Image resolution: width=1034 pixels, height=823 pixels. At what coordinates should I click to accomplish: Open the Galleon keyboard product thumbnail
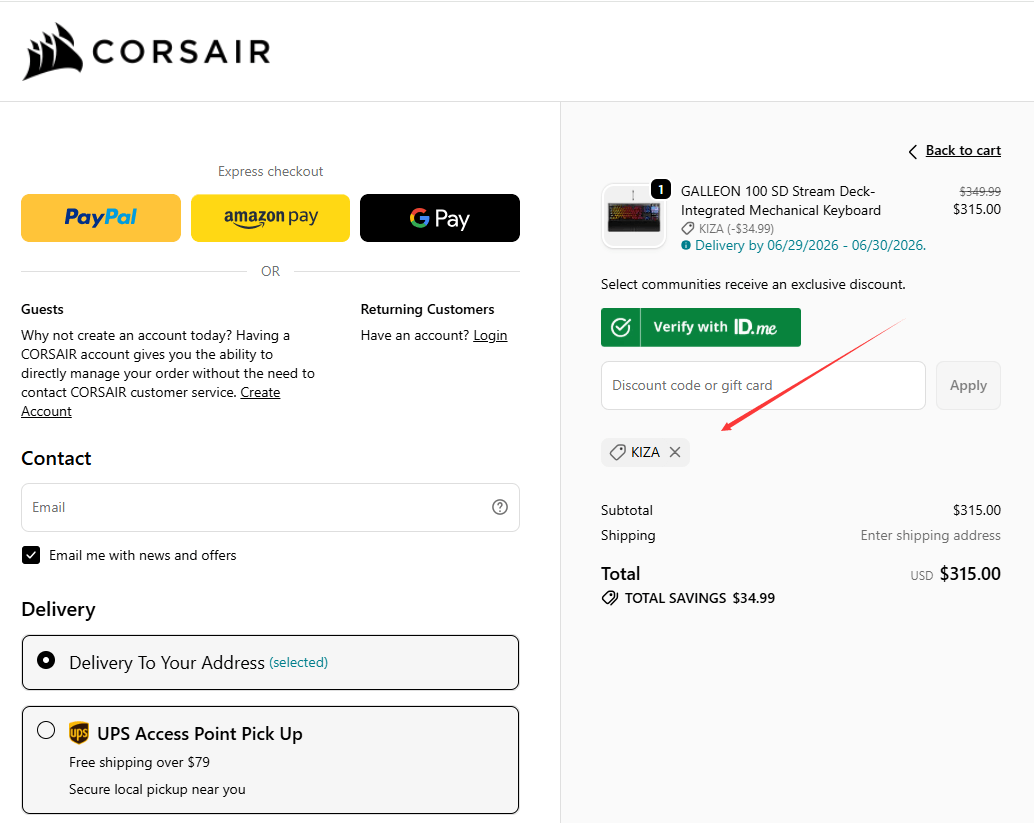634,216
